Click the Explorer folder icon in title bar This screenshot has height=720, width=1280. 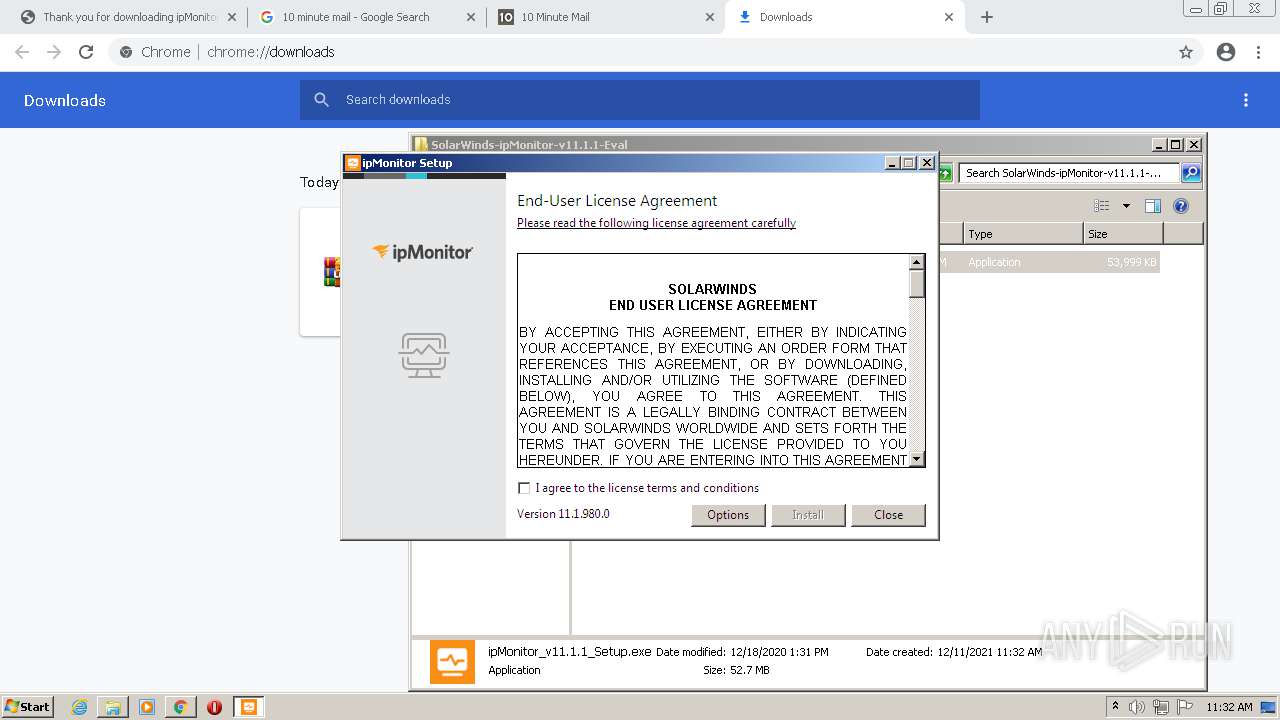(421, 145)
